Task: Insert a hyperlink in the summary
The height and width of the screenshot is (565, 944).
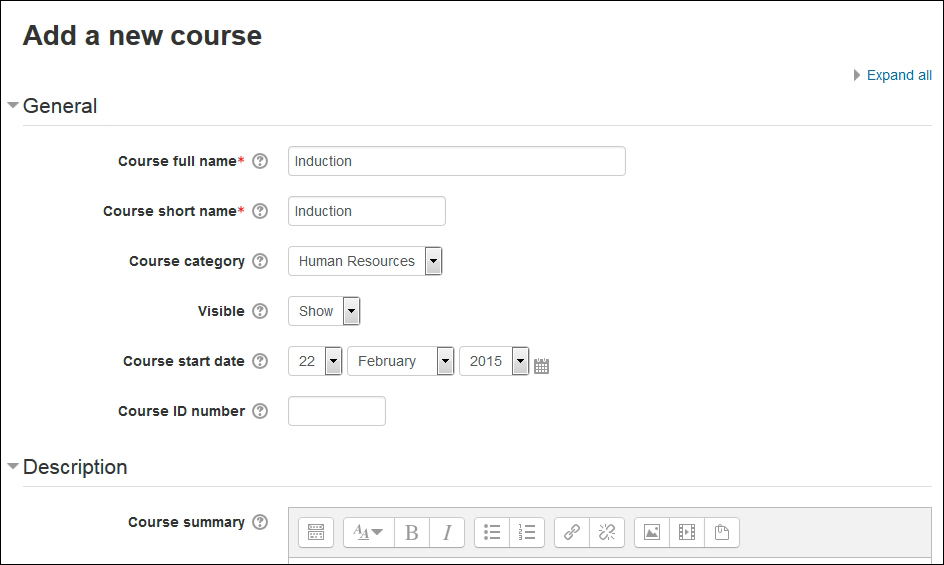Action: [x=572, y=532]
